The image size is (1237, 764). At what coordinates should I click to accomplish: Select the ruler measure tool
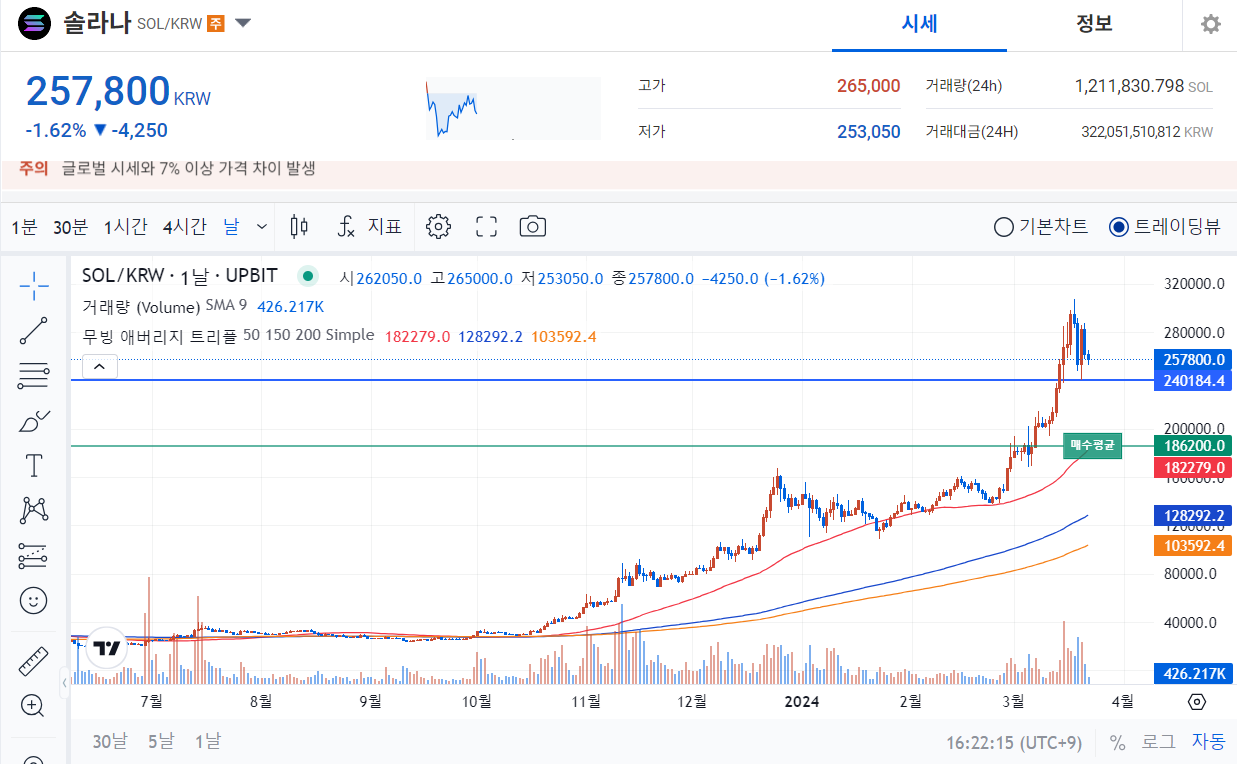coord(34,661)
